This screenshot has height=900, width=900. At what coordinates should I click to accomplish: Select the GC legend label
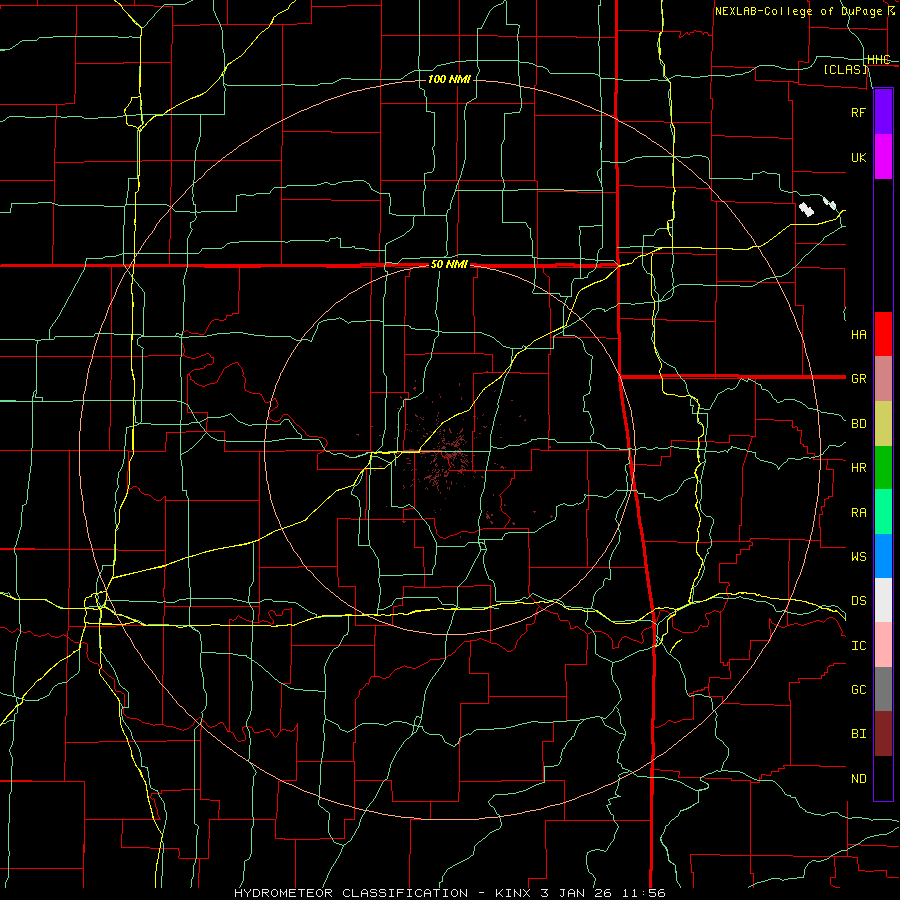click(858, 690)
